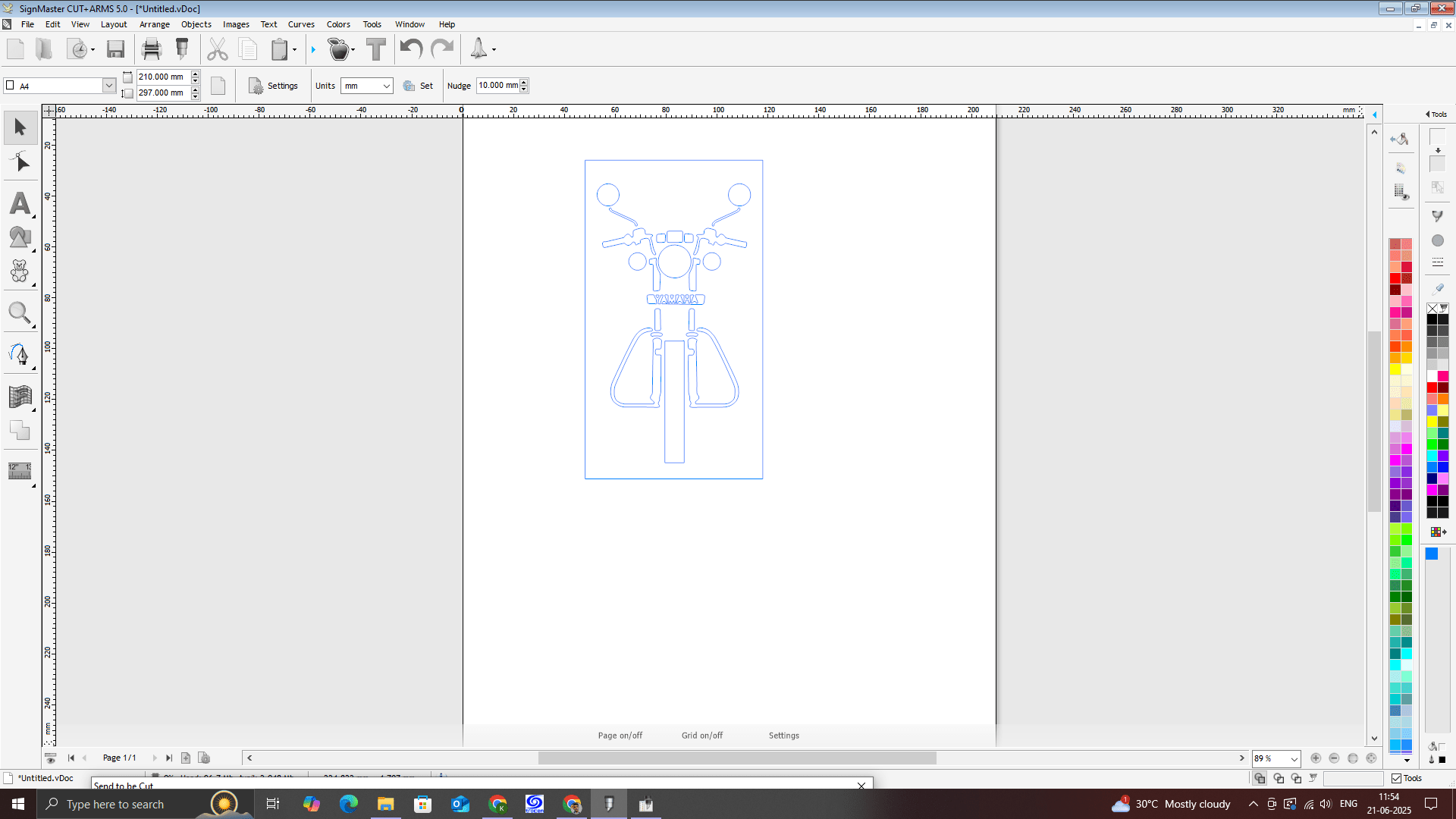Pick the blue current color swatch

click(x=1432, y=554)
